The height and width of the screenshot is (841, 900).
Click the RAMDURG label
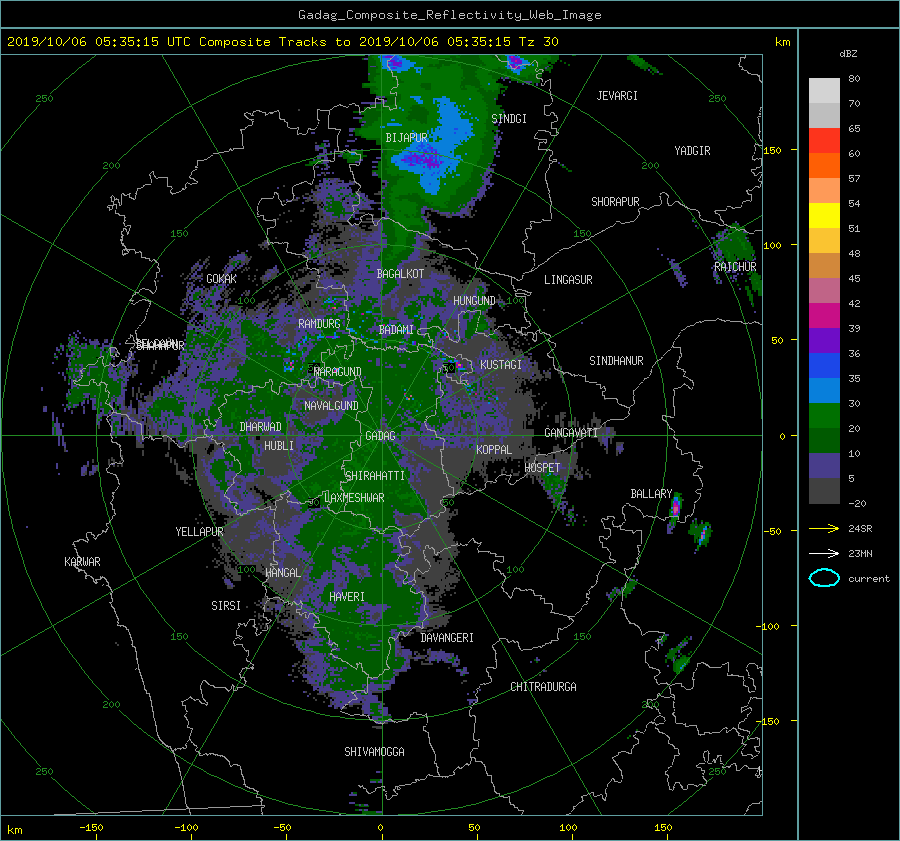coord(319,324)
